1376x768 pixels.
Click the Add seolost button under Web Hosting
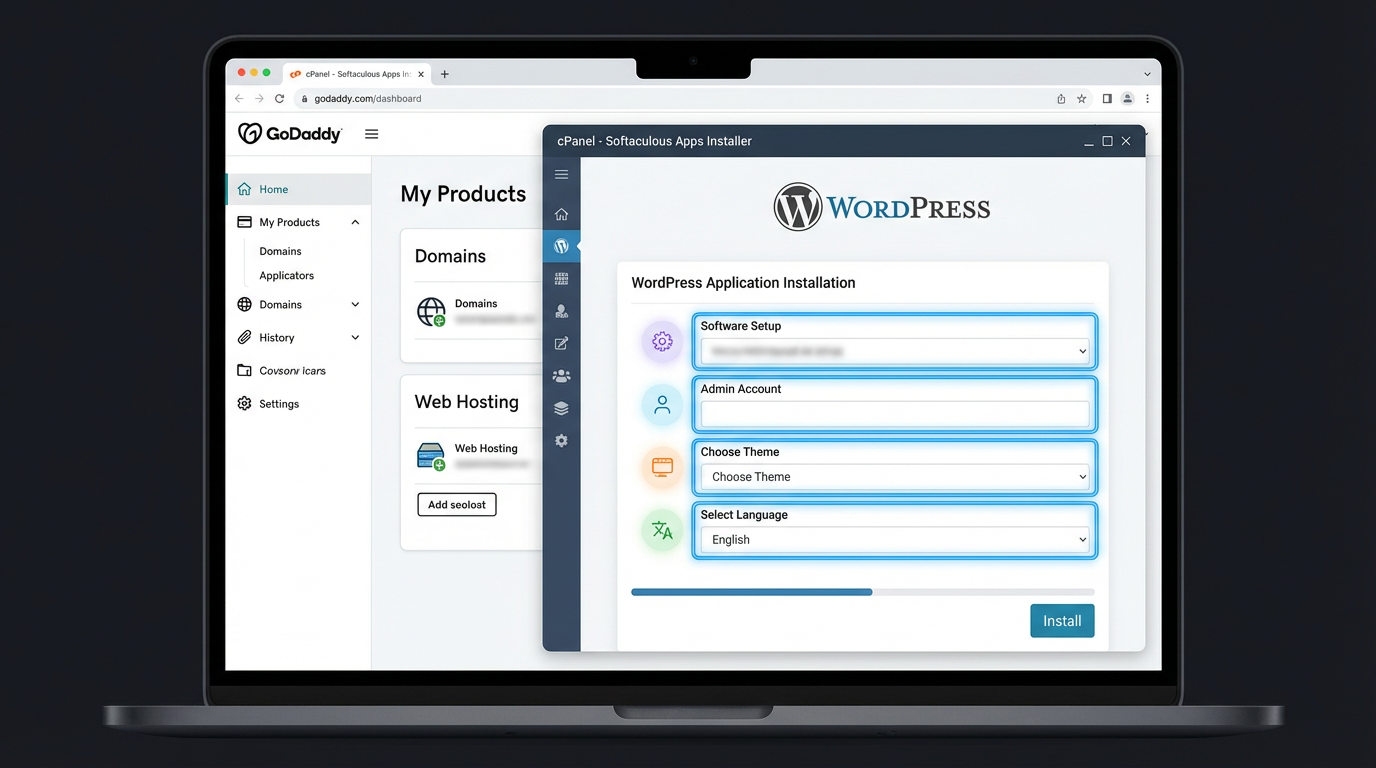pos(456,504)
